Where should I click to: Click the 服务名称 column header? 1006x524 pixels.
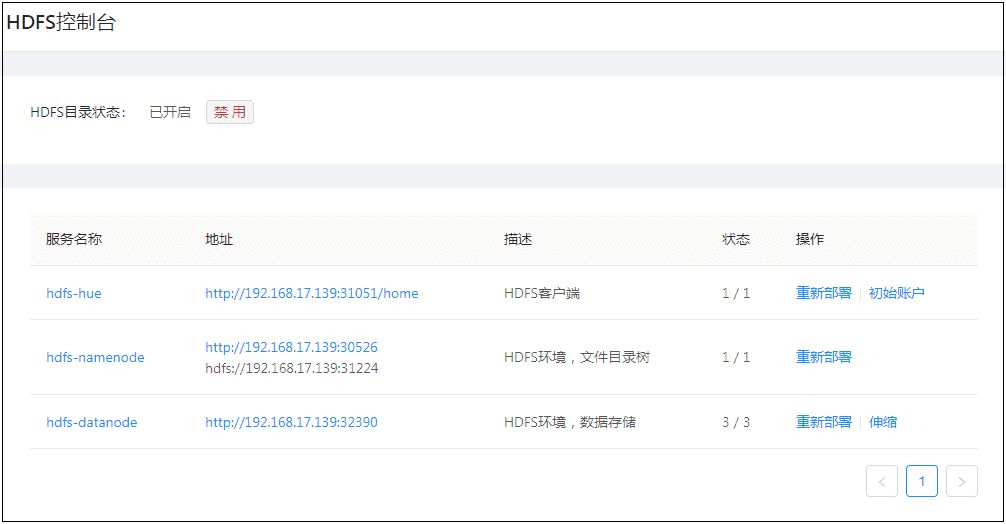(x=74, y=239)
